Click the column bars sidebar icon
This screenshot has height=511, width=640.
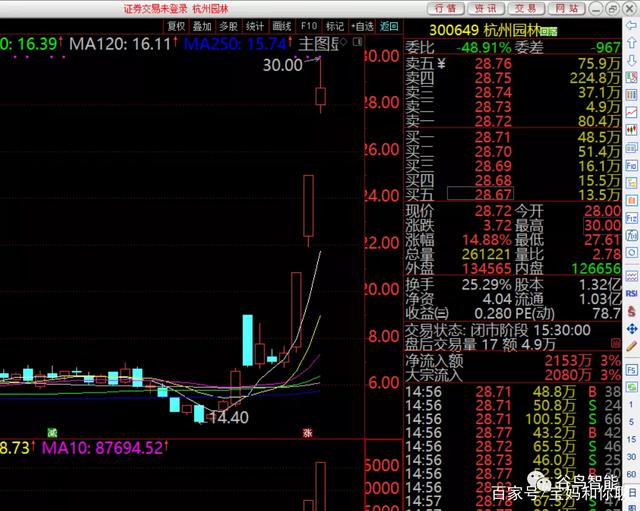coord(631,95)
